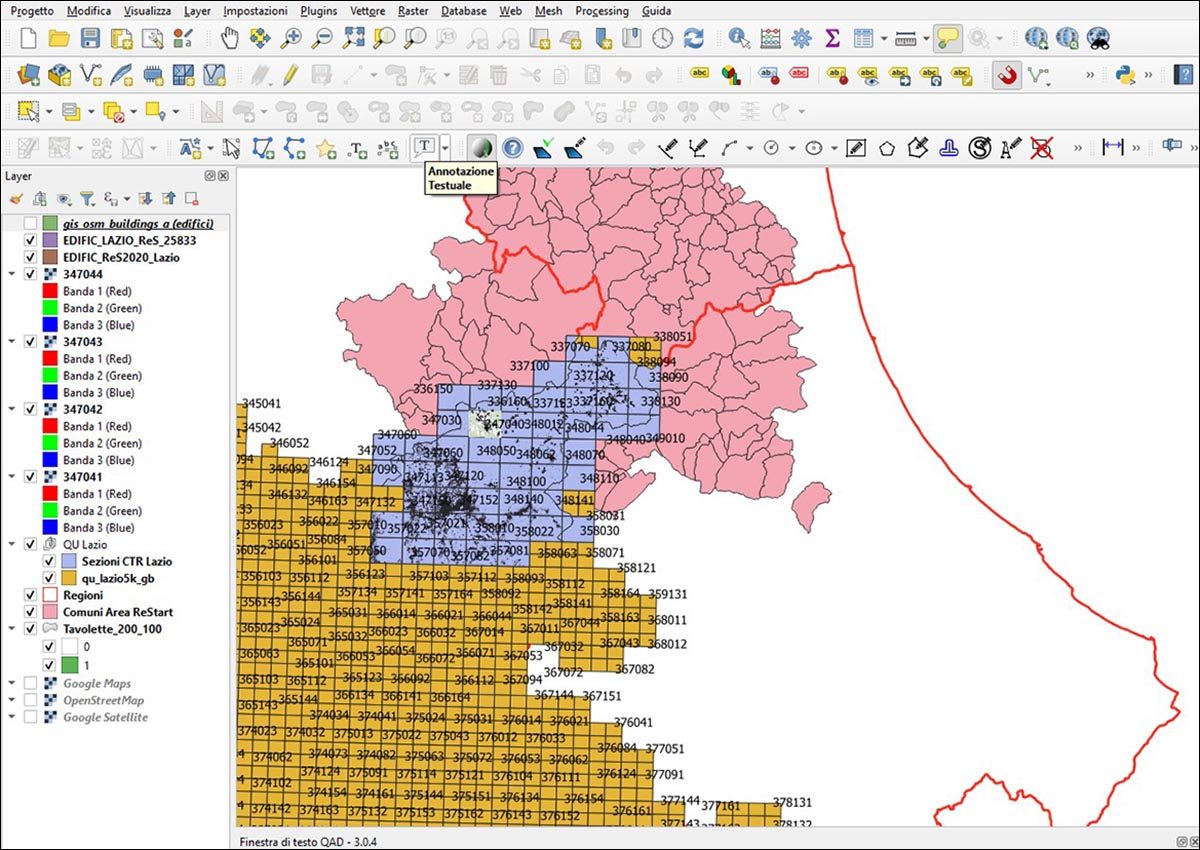Hide raster layer 347044
Screen dimensions: 1200x850
pos(30,274)
